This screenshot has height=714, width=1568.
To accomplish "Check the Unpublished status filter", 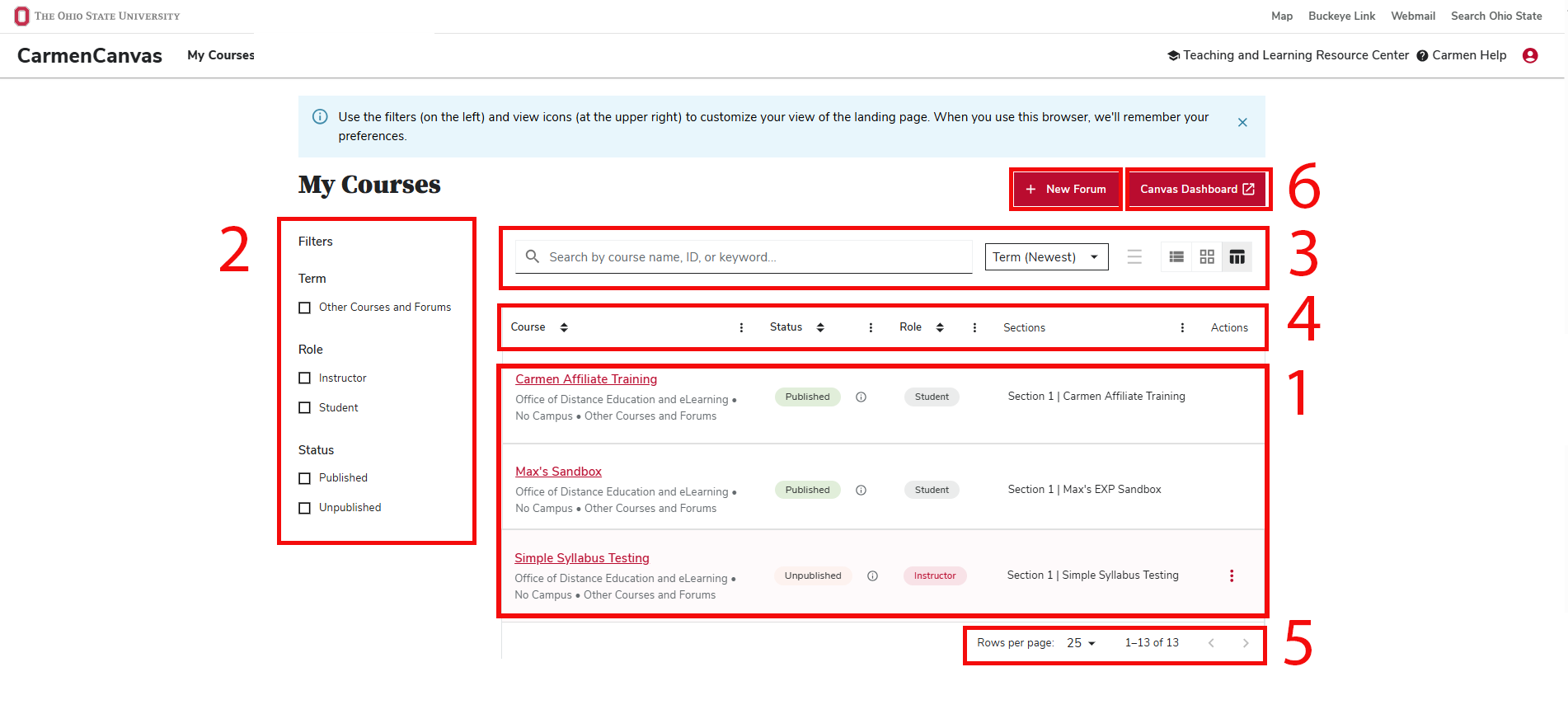I will coord(304,508).
